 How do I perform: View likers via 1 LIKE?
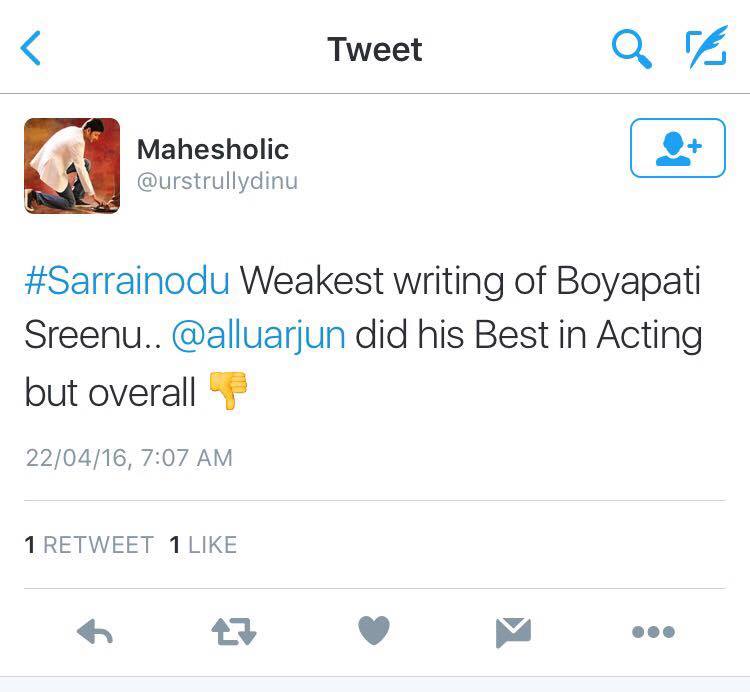pyautogui.click(x=203, y=545)
